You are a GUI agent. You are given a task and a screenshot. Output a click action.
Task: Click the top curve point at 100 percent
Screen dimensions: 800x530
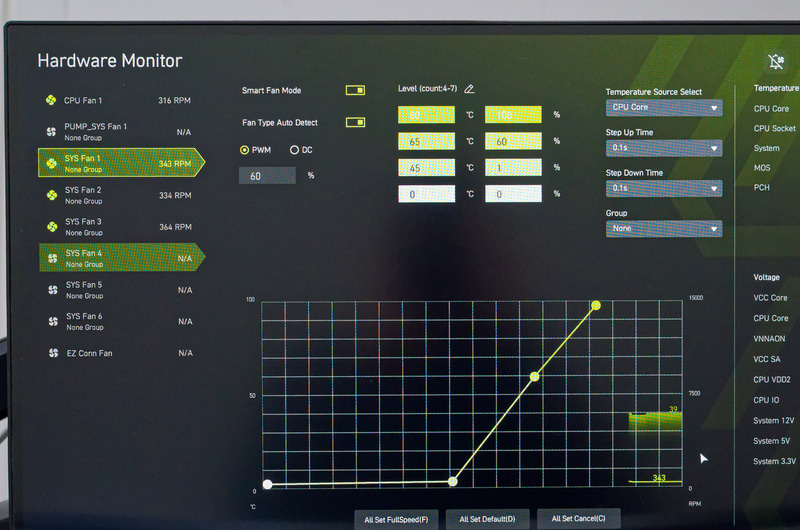tap(596, 305)
